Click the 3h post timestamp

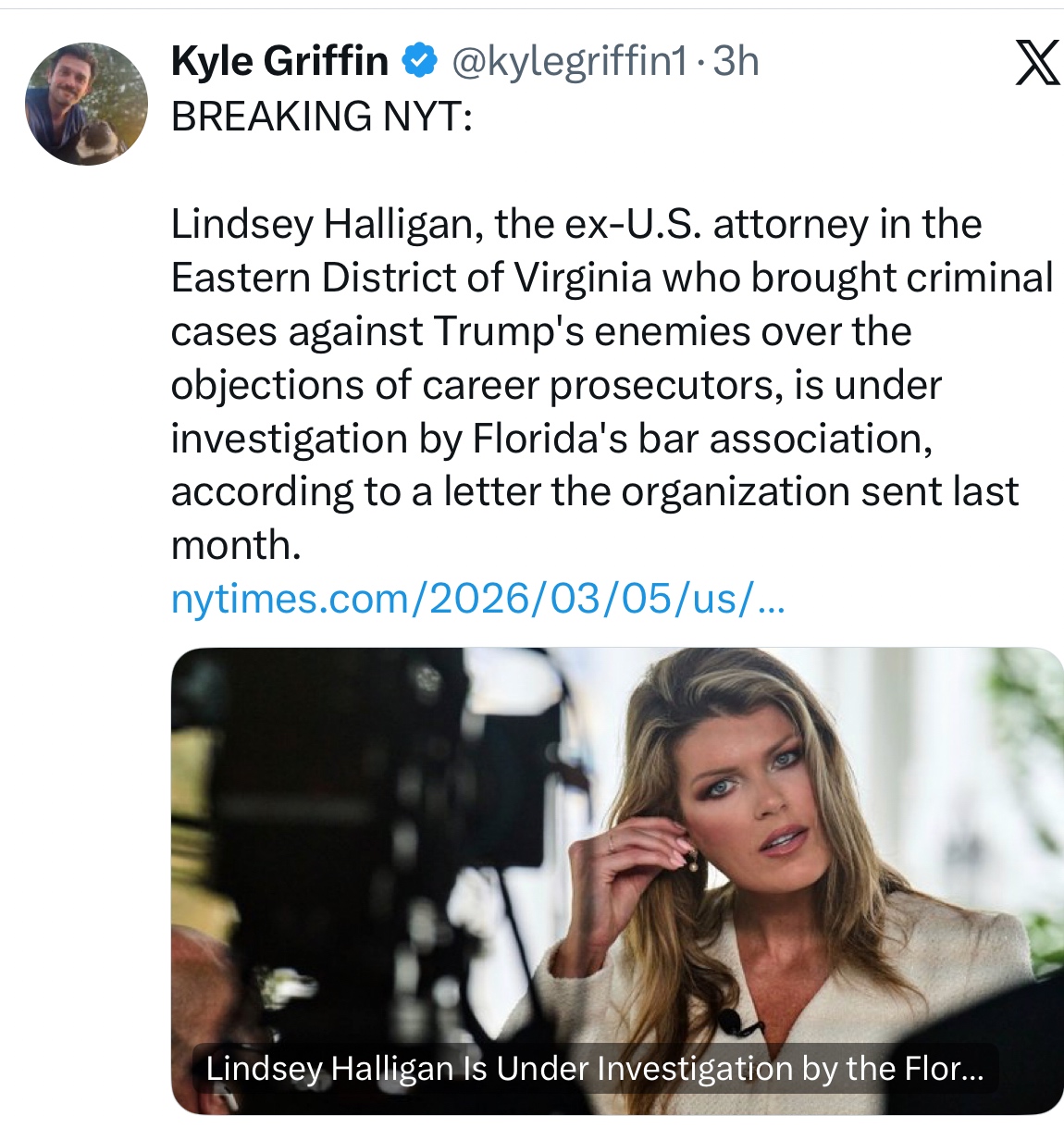click(736, 62)
